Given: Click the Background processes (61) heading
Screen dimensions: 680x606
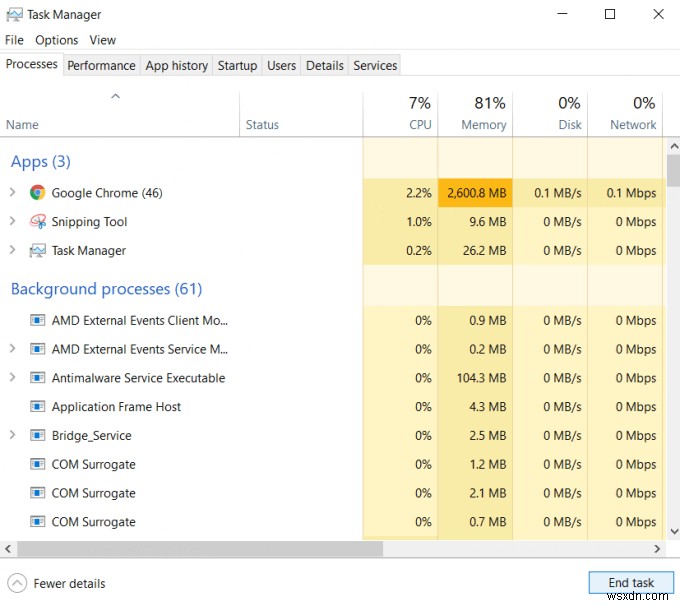Looking at the screenshot, I should (107, 289).
